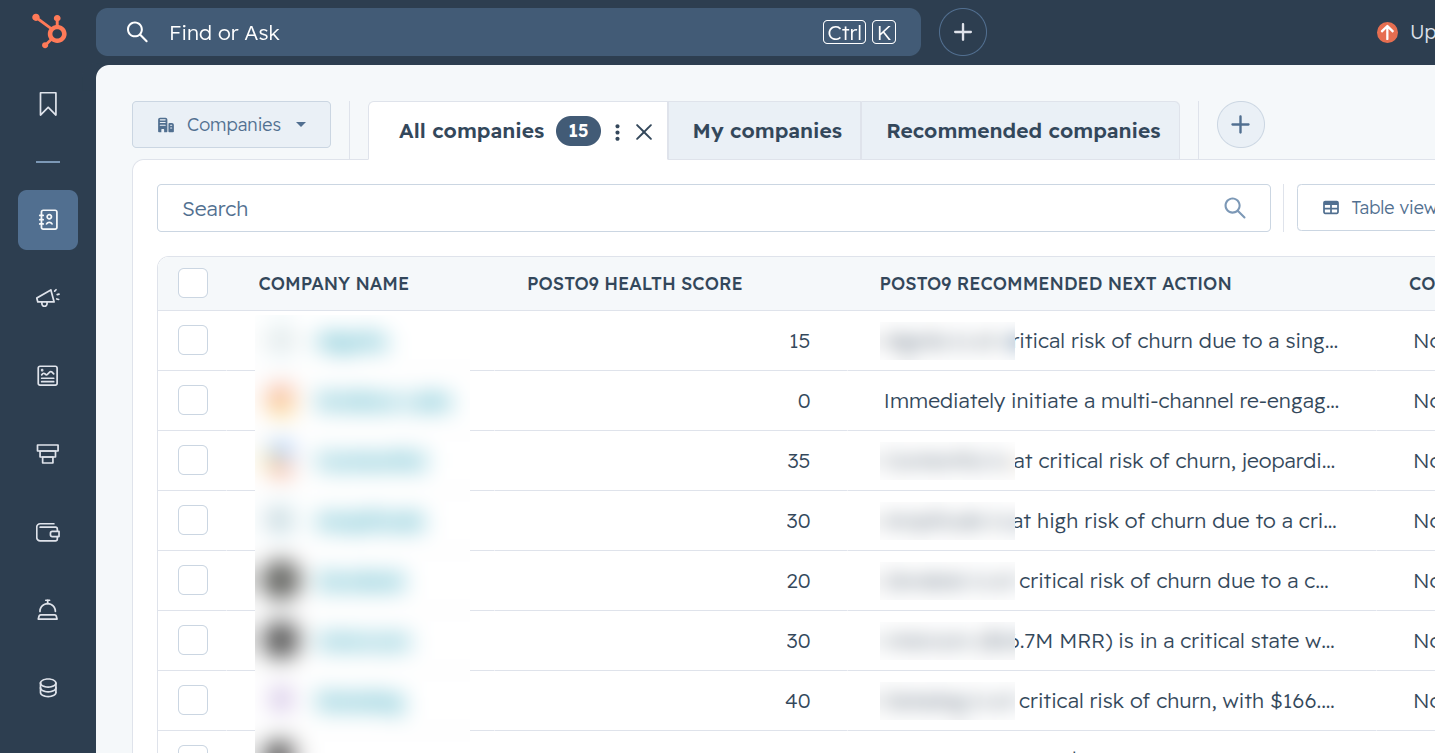
Task: Click the magnifier in Find or Ask bar
Action: 137,32
